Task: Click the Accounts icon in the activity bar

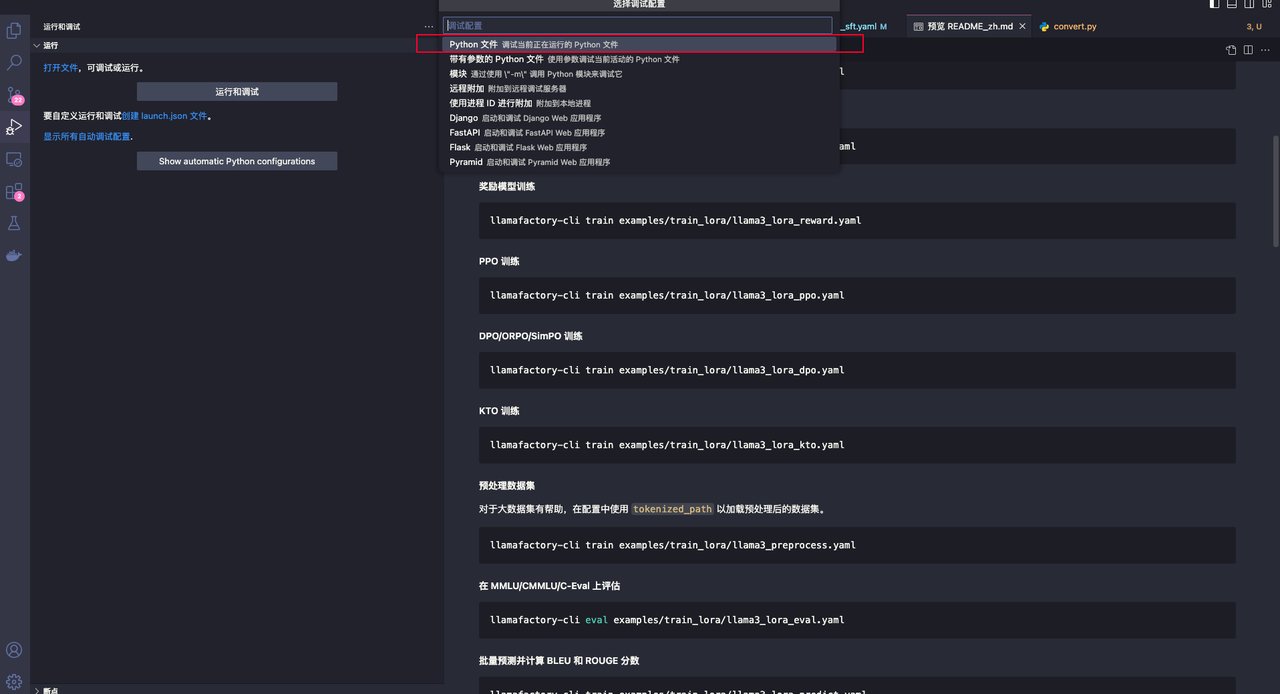Action: 14,650
